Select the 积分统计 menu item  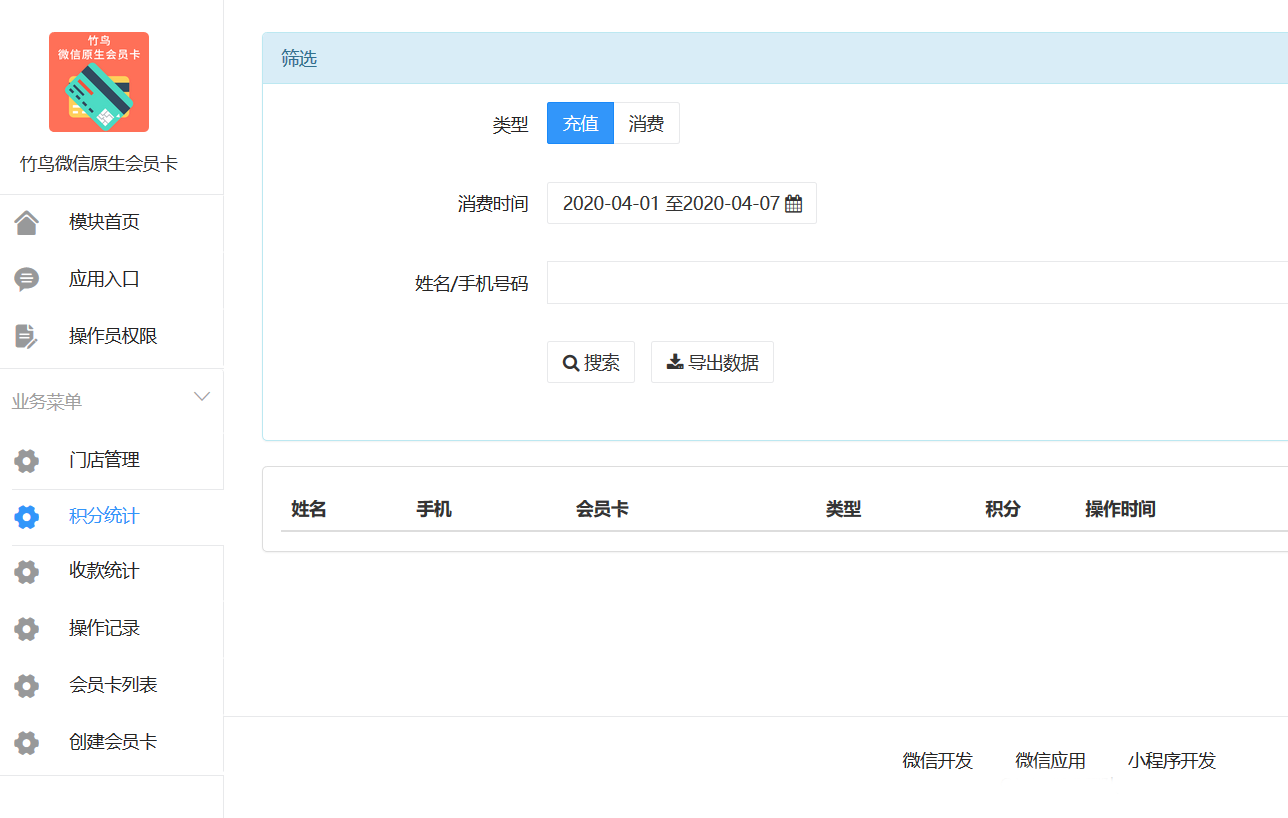[x=104, y=516]
